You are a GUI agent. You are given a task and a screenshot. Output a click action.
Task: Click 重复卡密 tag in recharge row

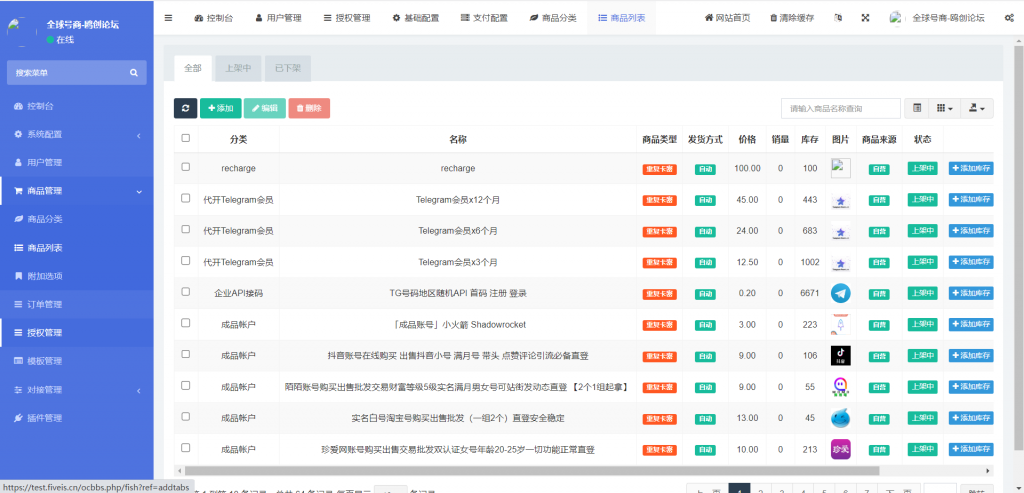click(659, 169)
